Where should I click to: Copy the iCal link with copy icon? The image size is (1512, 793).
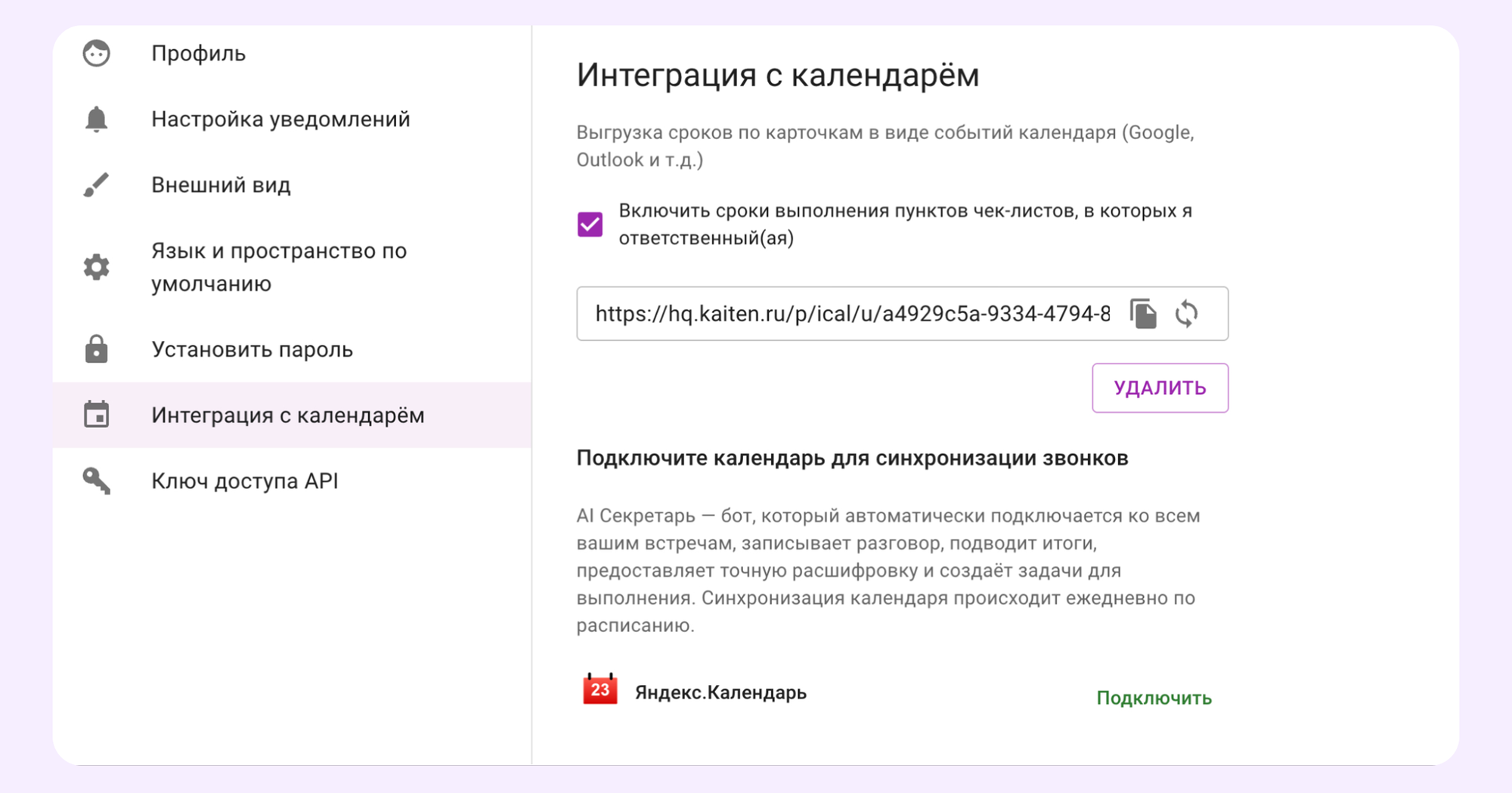click(x=1143, y=314)
